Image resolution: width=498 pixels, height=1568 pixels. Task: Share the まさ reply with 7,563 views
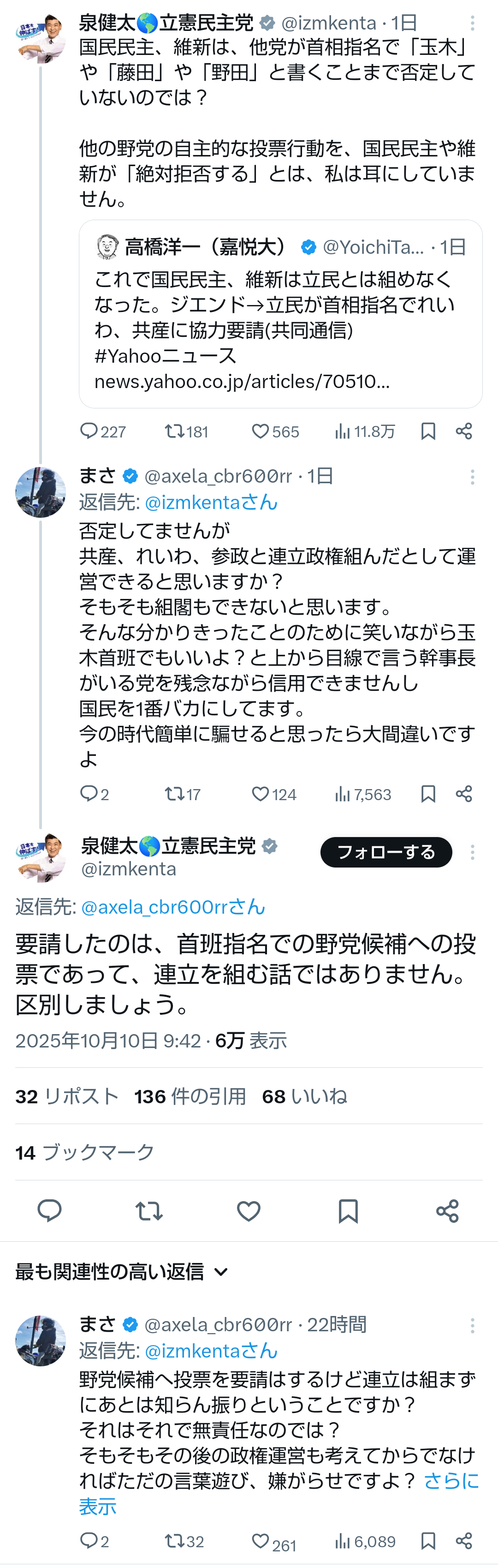464,794
